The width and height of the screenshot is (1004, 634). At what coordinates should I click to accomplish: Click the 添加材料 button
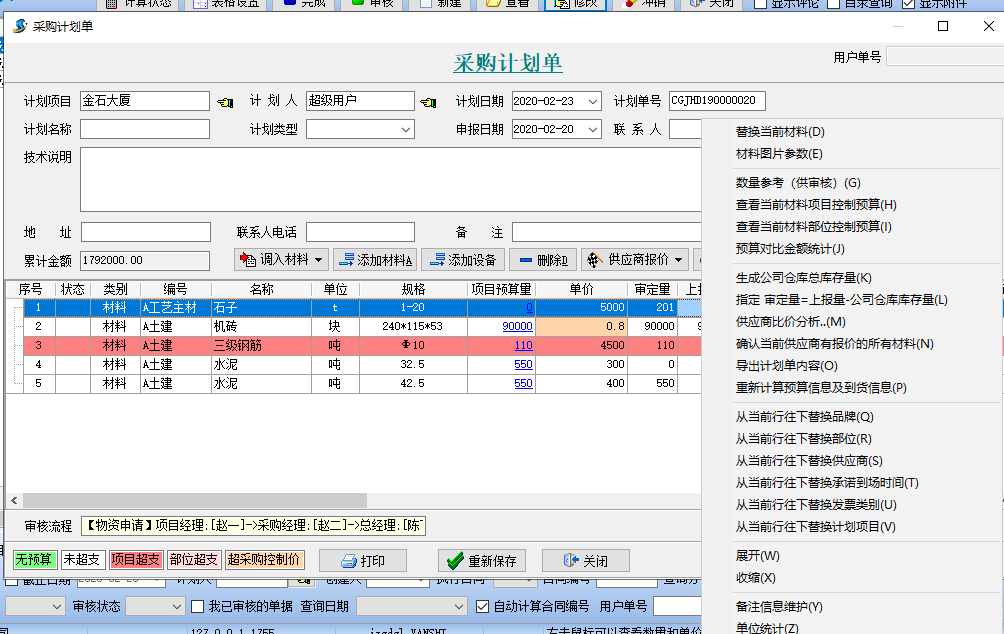375,260
